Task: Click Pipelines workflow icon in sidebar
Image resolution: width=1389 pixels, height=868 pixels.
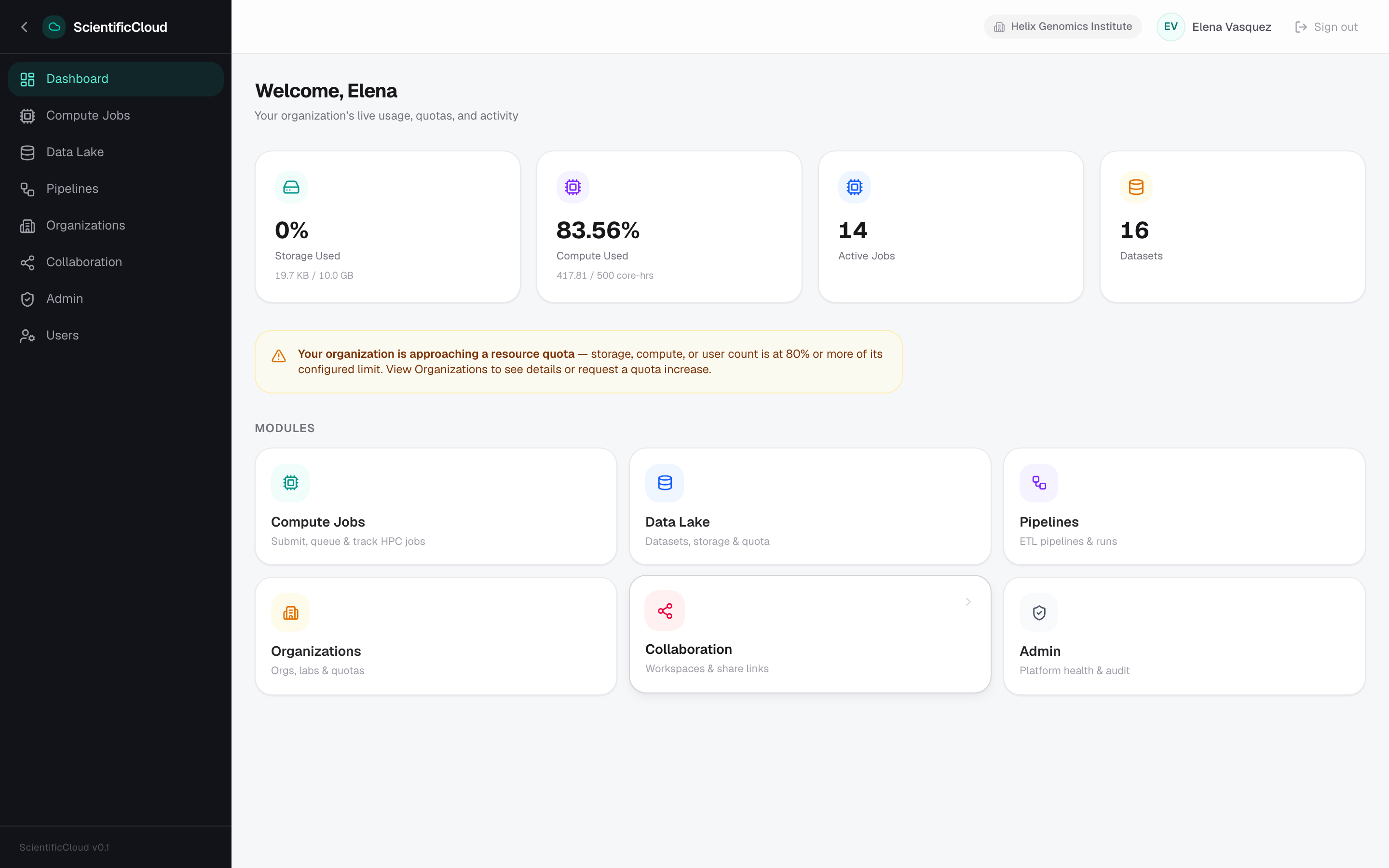Action: (x=27, y=190)
